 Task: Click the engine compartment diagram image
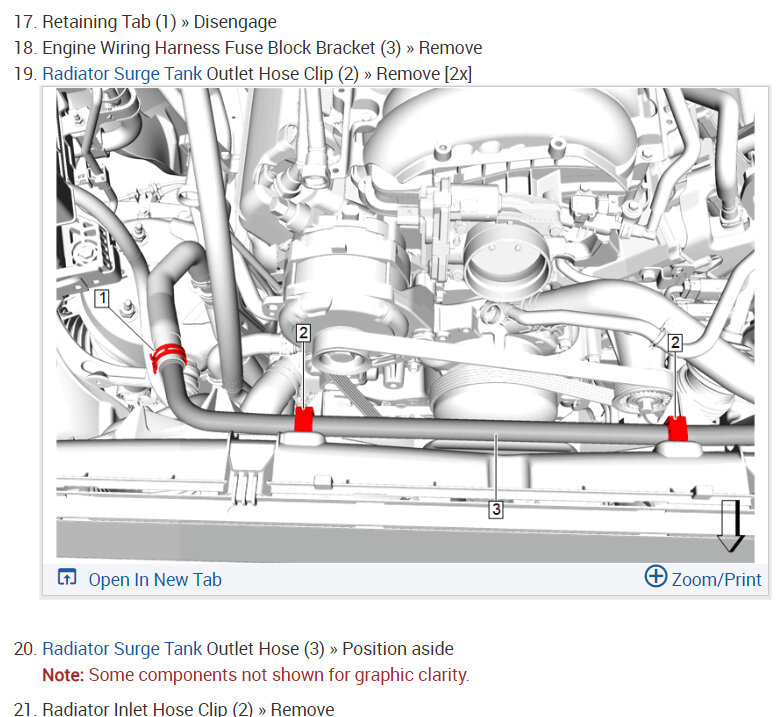tap(405, 325)
